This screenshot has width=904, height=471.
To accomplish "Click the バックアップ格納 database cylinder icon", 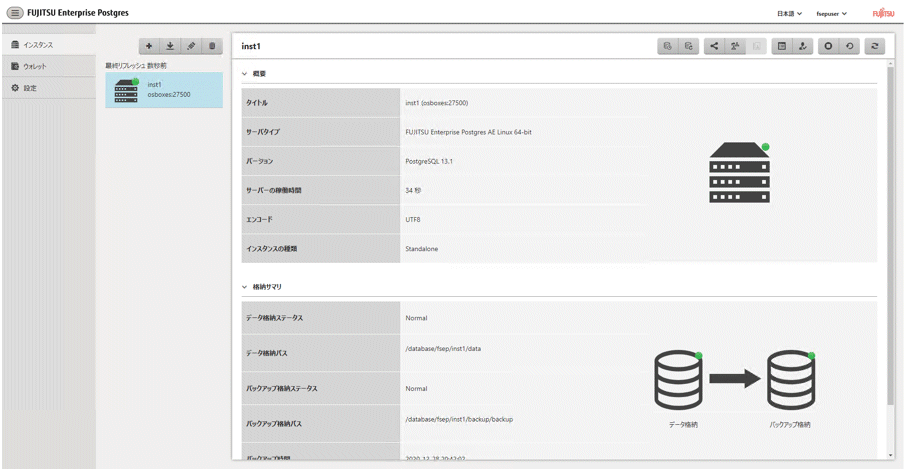I will point(791,380).
